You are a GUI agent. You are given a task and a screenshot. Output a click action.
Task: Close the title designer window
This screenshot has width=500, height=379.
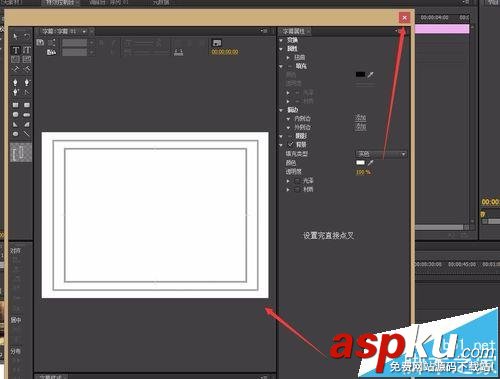[404, 18]
